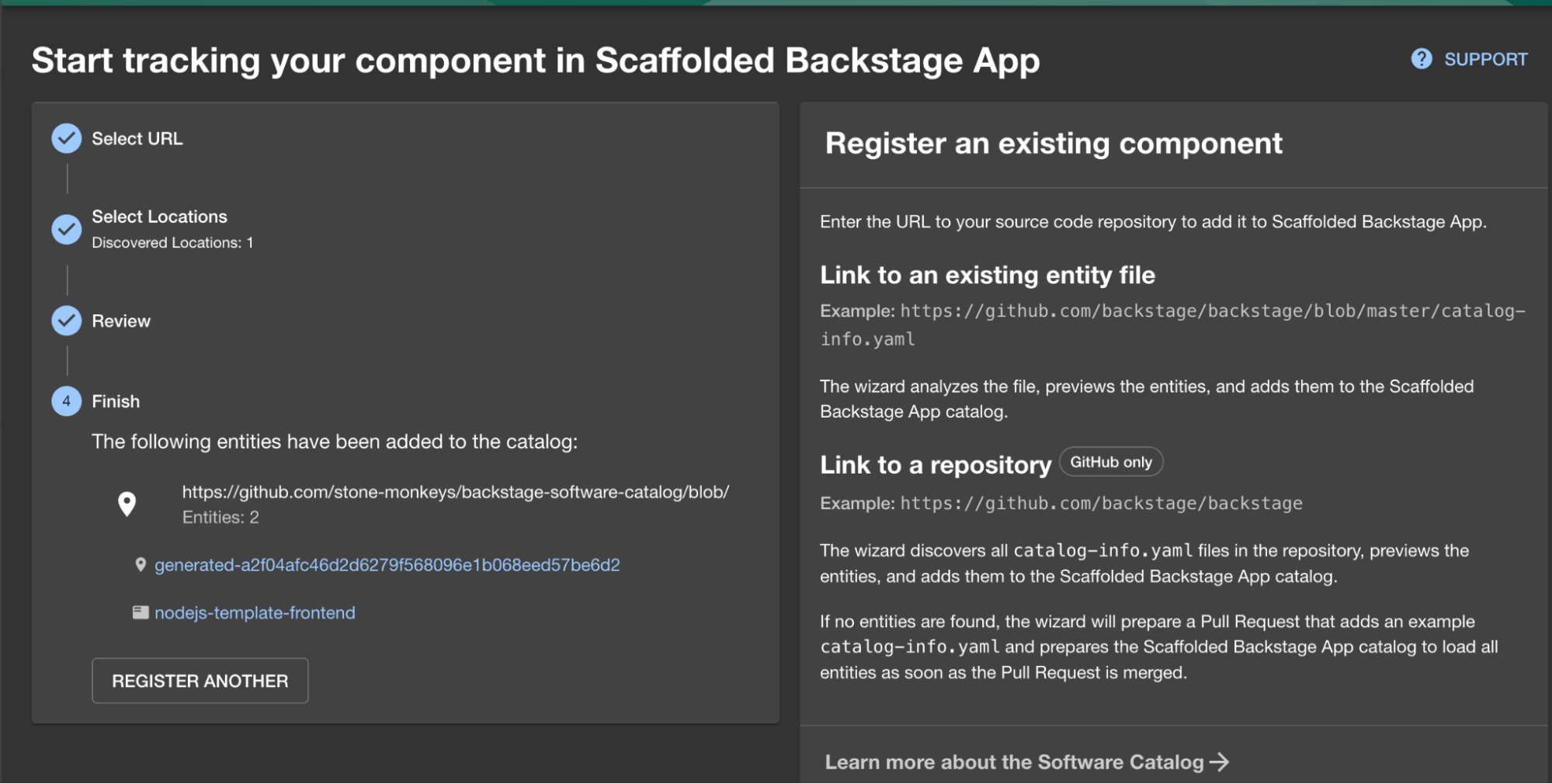Click the Entities: 2 text
The height and width of the screenshot is (784, 1552).
[x=220, y=518]
